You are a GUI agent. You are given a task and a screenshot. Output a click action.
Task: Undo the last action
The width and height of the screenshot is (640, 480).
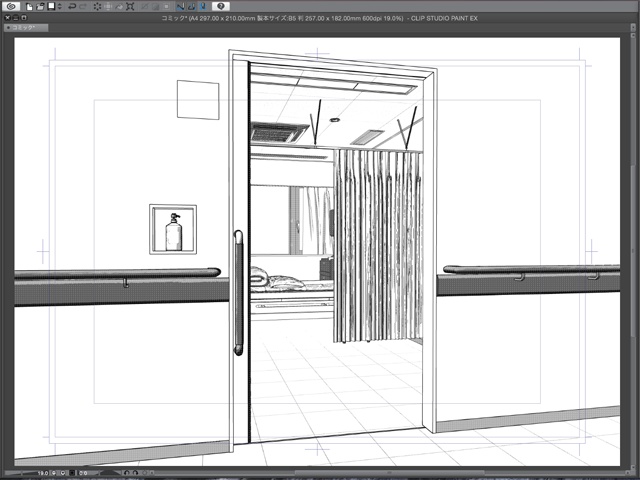[72, 7]
